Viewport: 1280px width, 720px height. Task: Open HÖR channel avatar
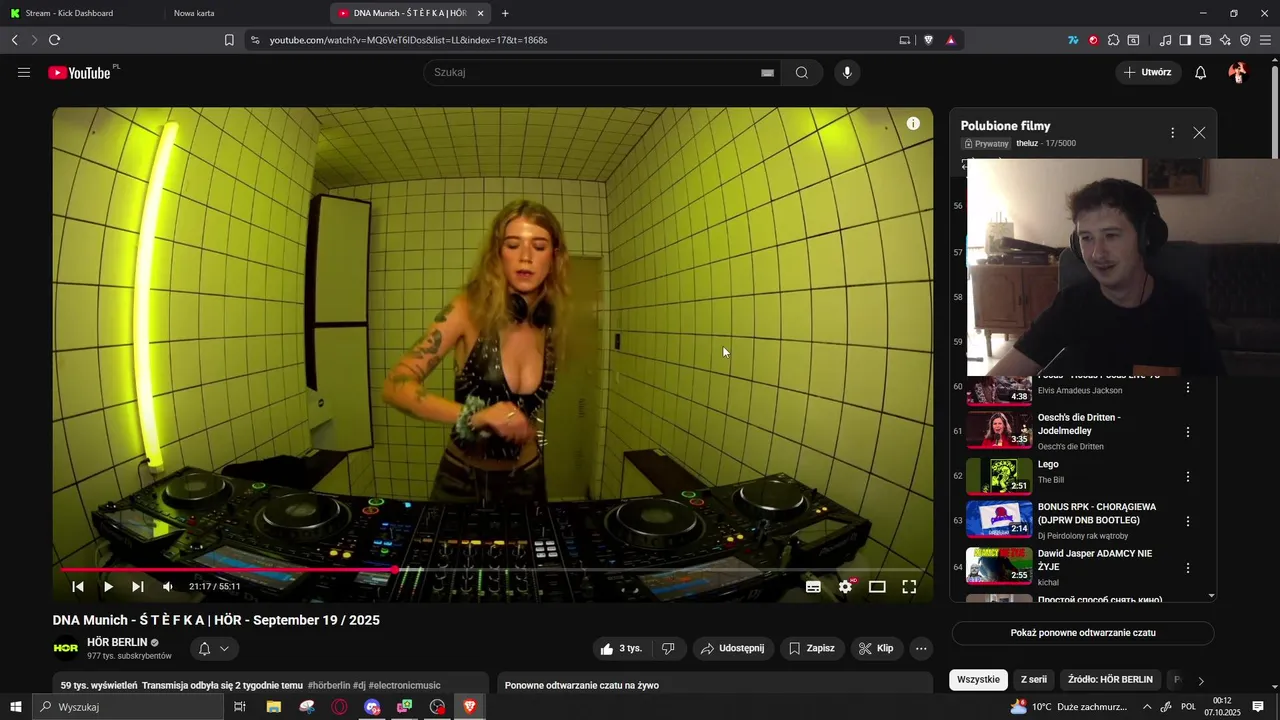[x=66, y=648]
